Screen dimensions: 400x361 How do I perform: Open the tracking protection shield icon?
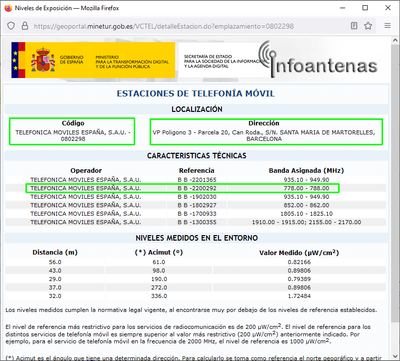tap(11, 26)
